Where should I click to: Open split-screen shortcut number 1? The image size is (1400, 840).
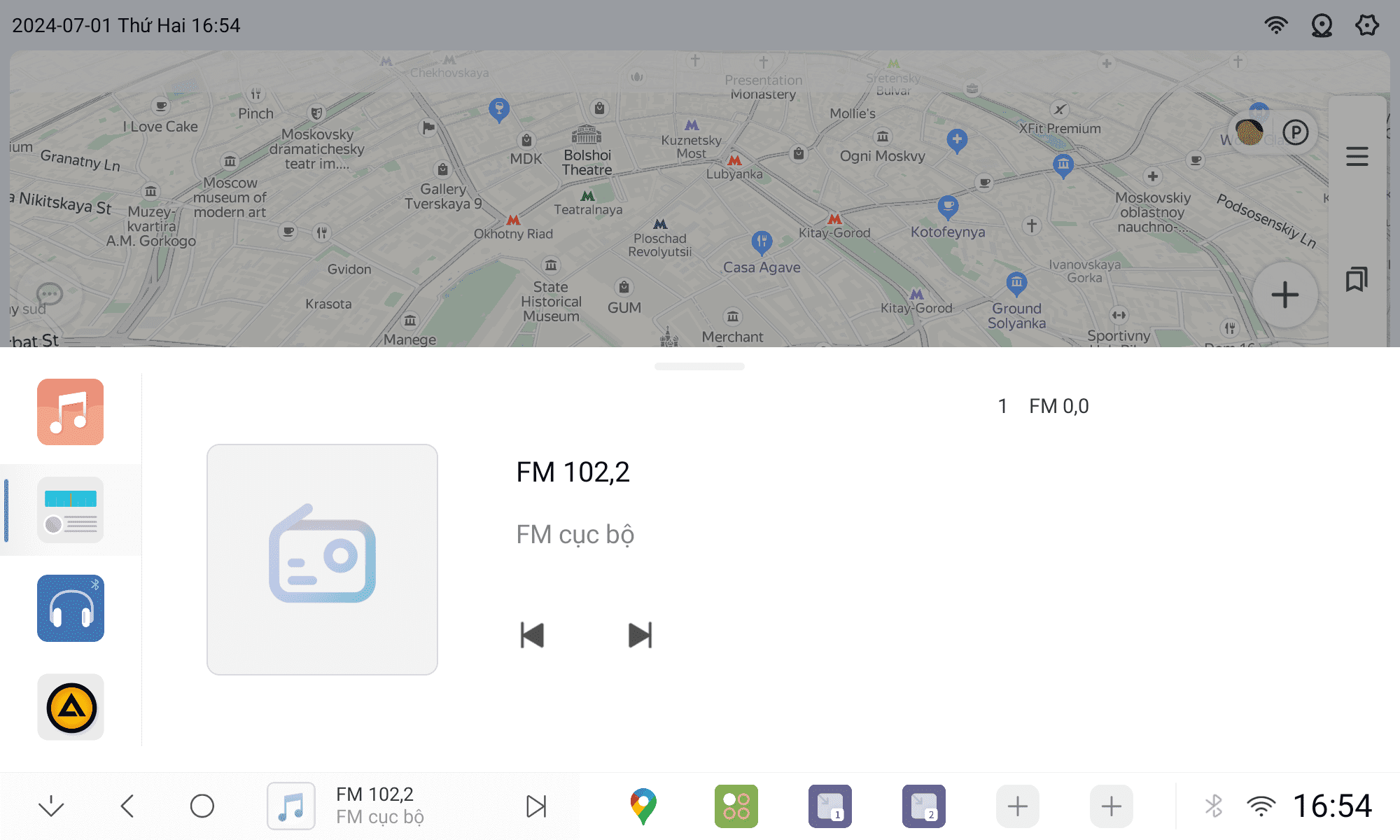[x=829, y=806]
